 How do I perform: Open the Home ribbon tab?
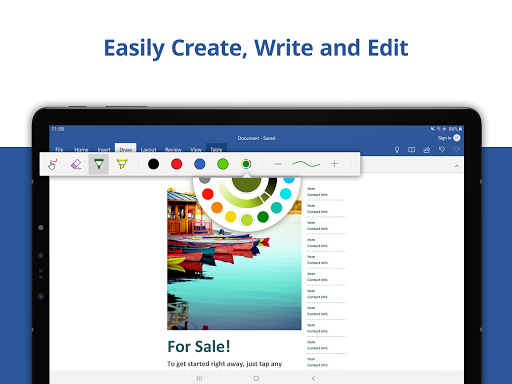pyautogui.click(x=81, y=150)
